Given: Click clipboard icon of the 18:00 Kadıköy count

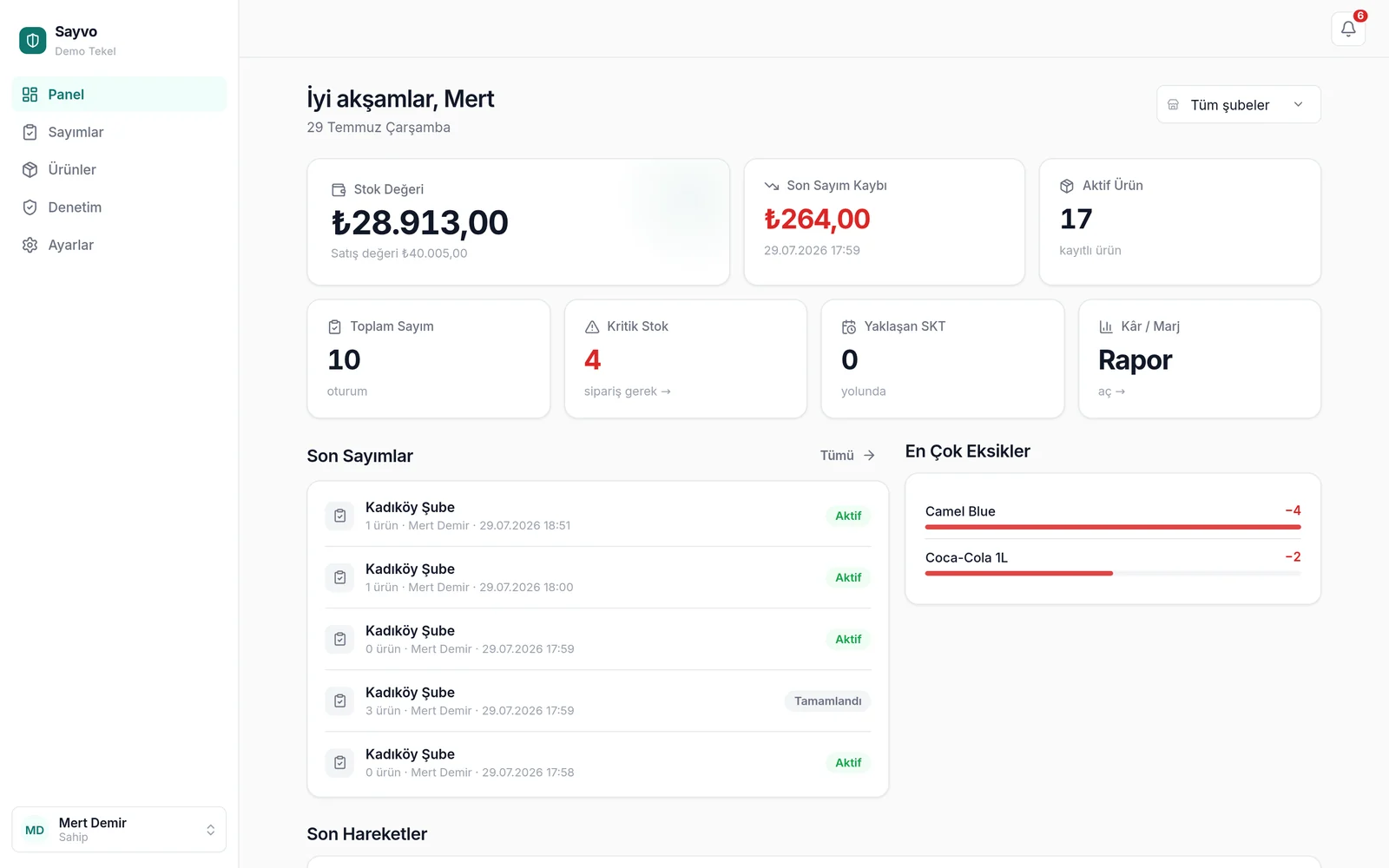Looking at the screenshot, I should pos(339,577).
